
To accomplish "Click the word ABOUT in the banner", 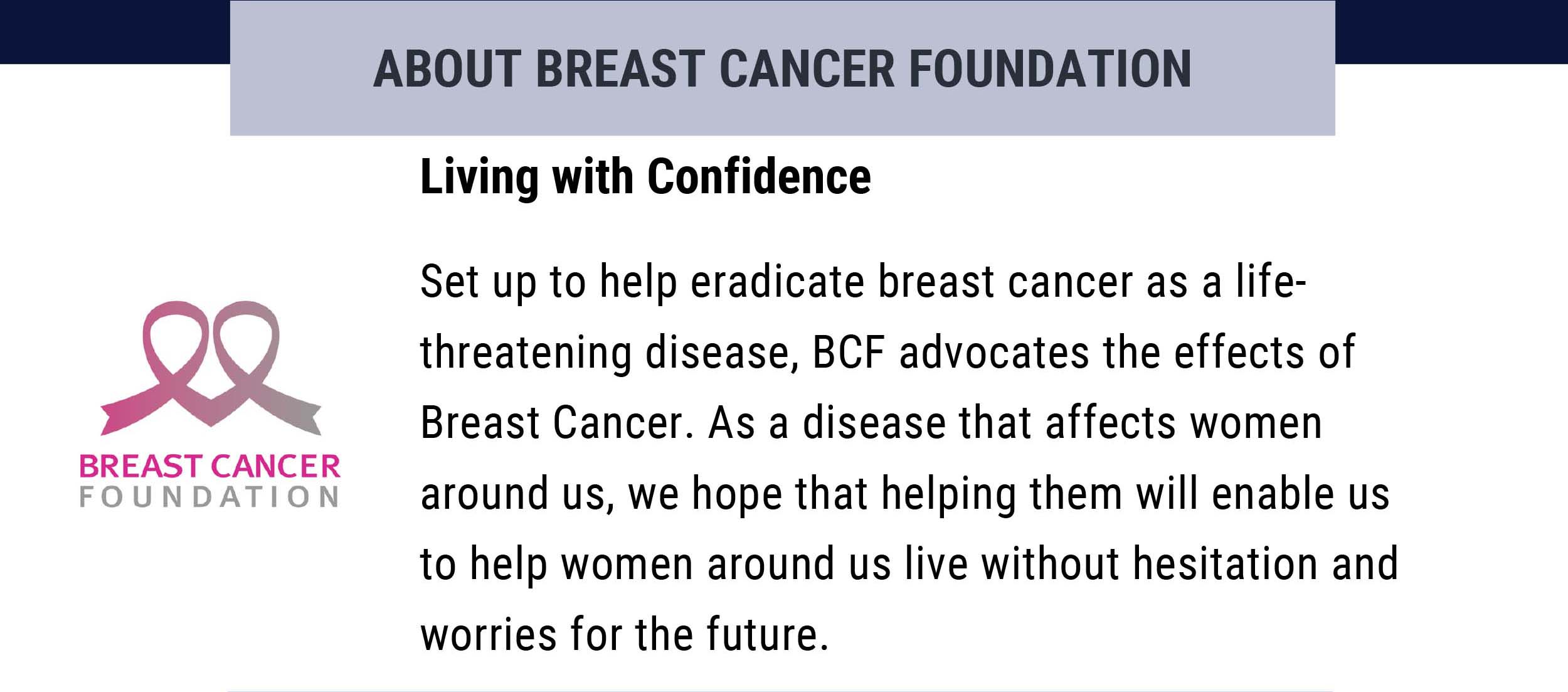I will [447, 68].
